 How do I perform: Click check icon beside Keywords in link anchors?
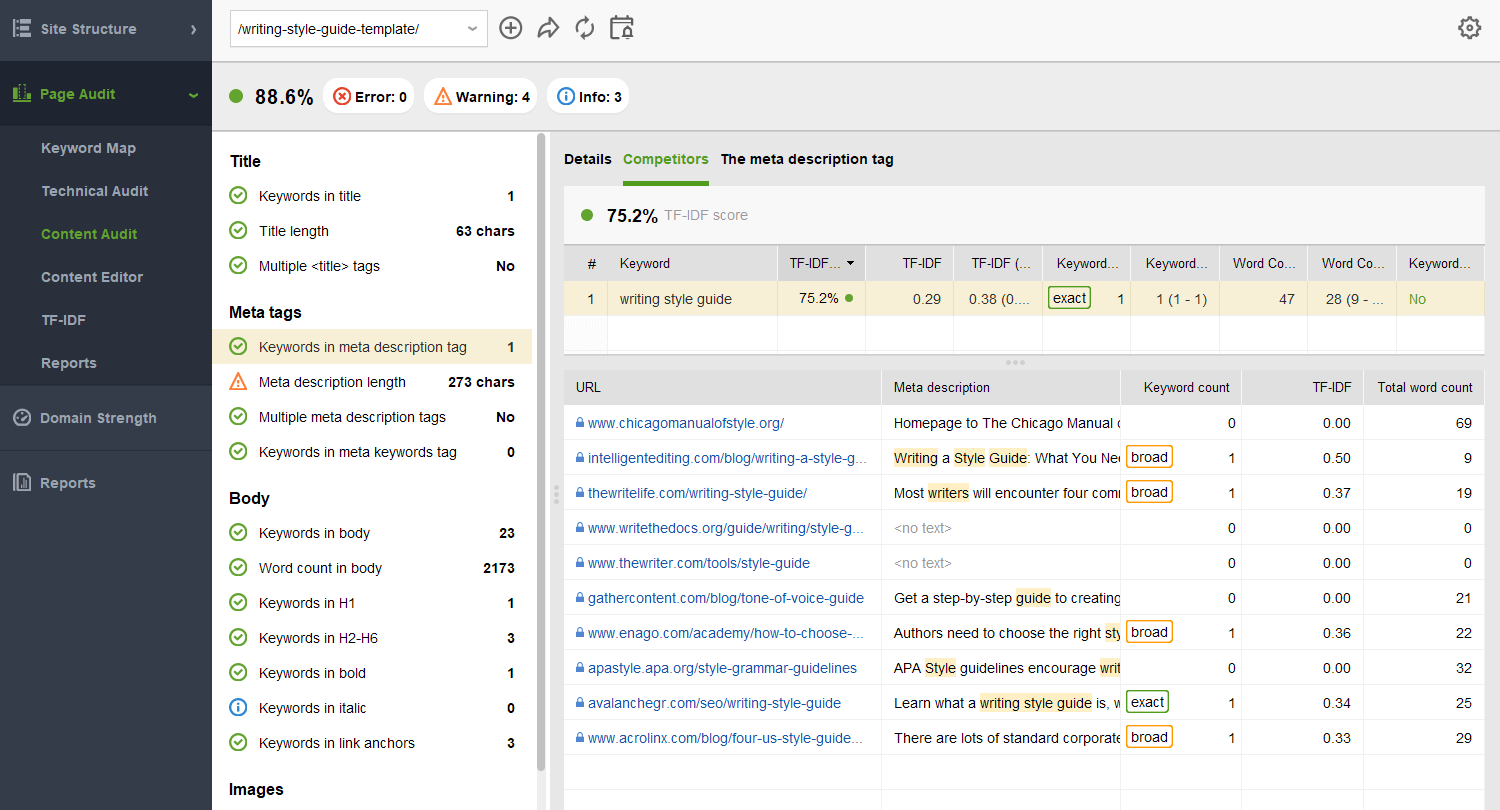tap(238, 743)
